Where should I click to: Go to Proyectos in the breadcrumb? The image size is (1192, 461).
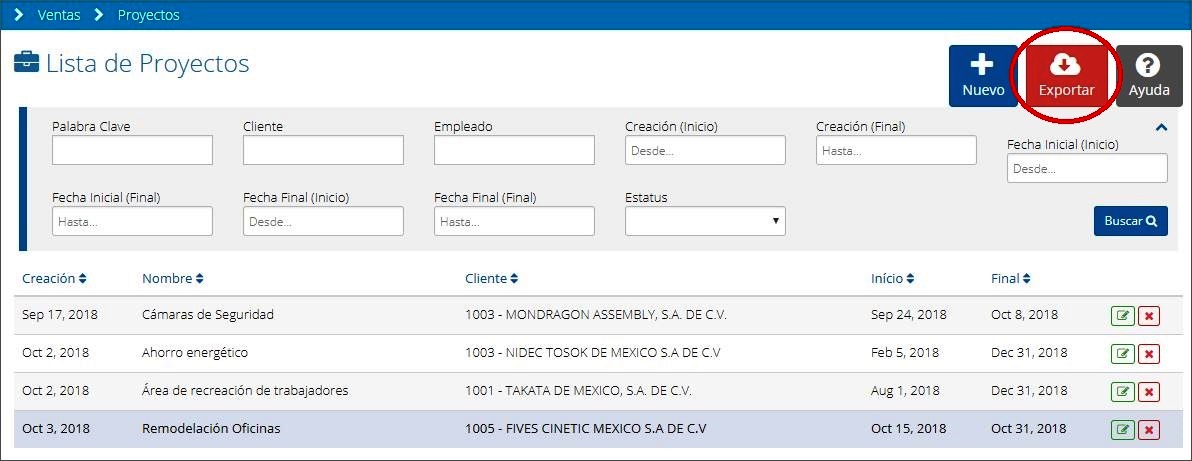(x=148, y=14)
